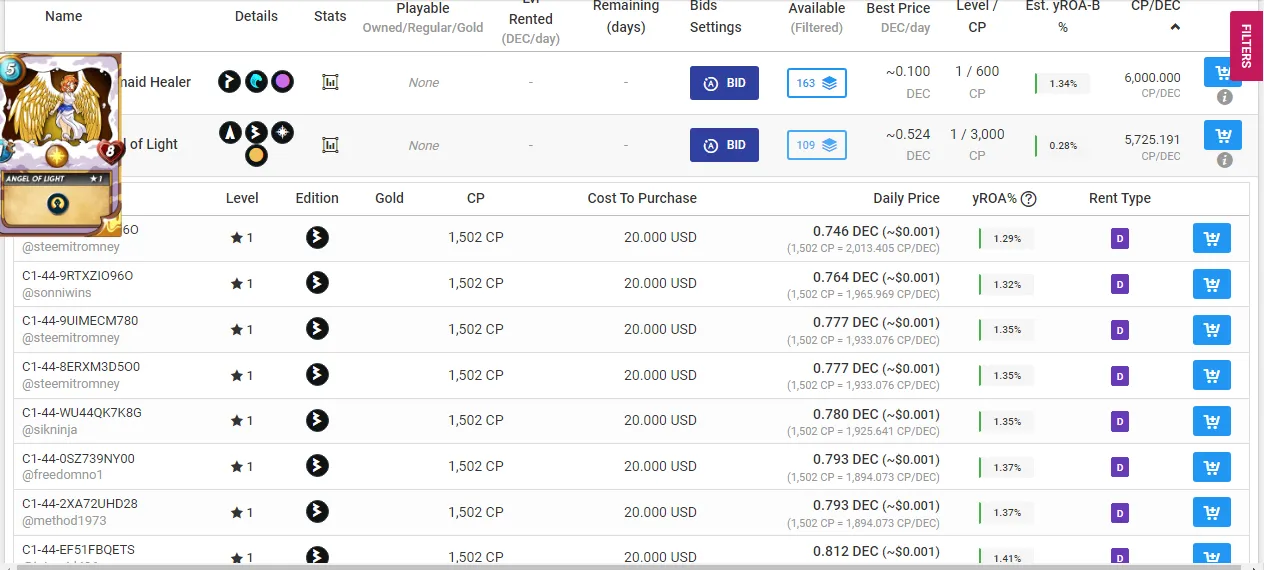Add C1-44-2XA72UHD28 rental to cart
Screen dimensions: 1264x570
coord(1212,512)
